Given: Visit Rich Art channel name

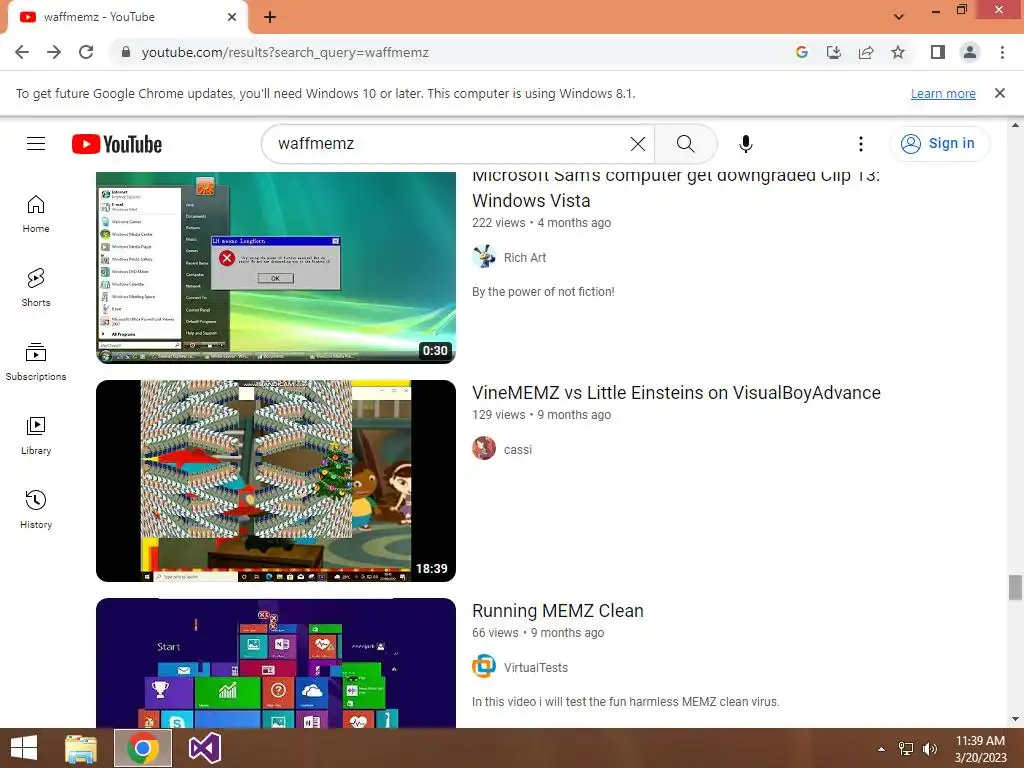Looking at the screenshot, I should (x=524, y=257).
